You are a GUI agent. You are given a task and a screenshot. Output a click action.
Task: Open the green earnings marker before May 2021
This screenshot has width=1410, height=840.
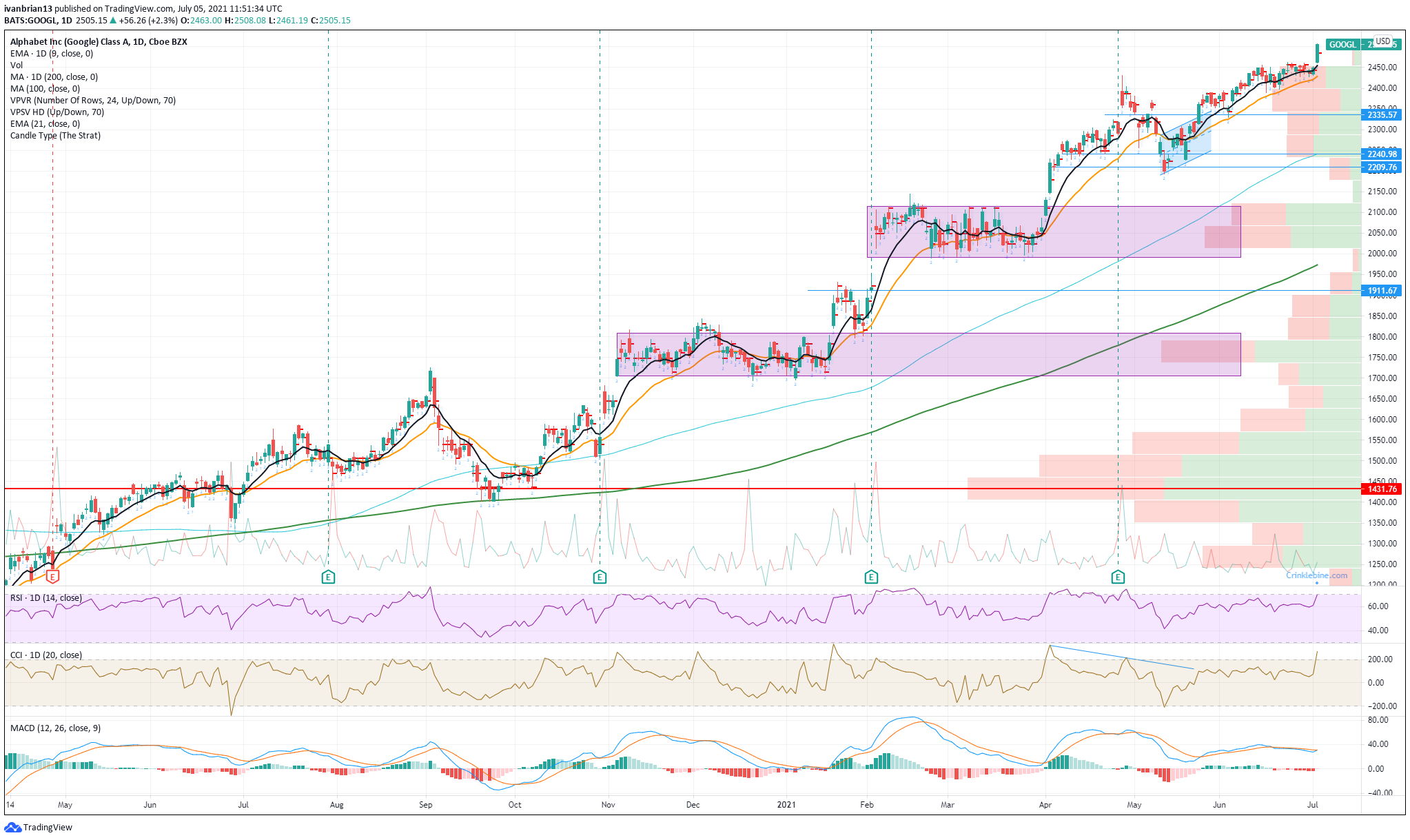tap(1118, 577)
